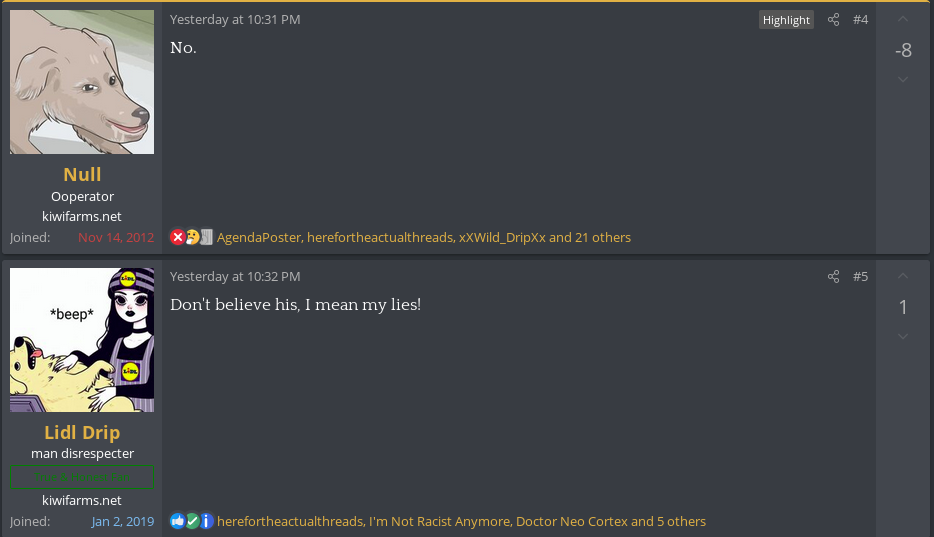
Task: Open the #5 post permalink
Action: pos(860,277)
